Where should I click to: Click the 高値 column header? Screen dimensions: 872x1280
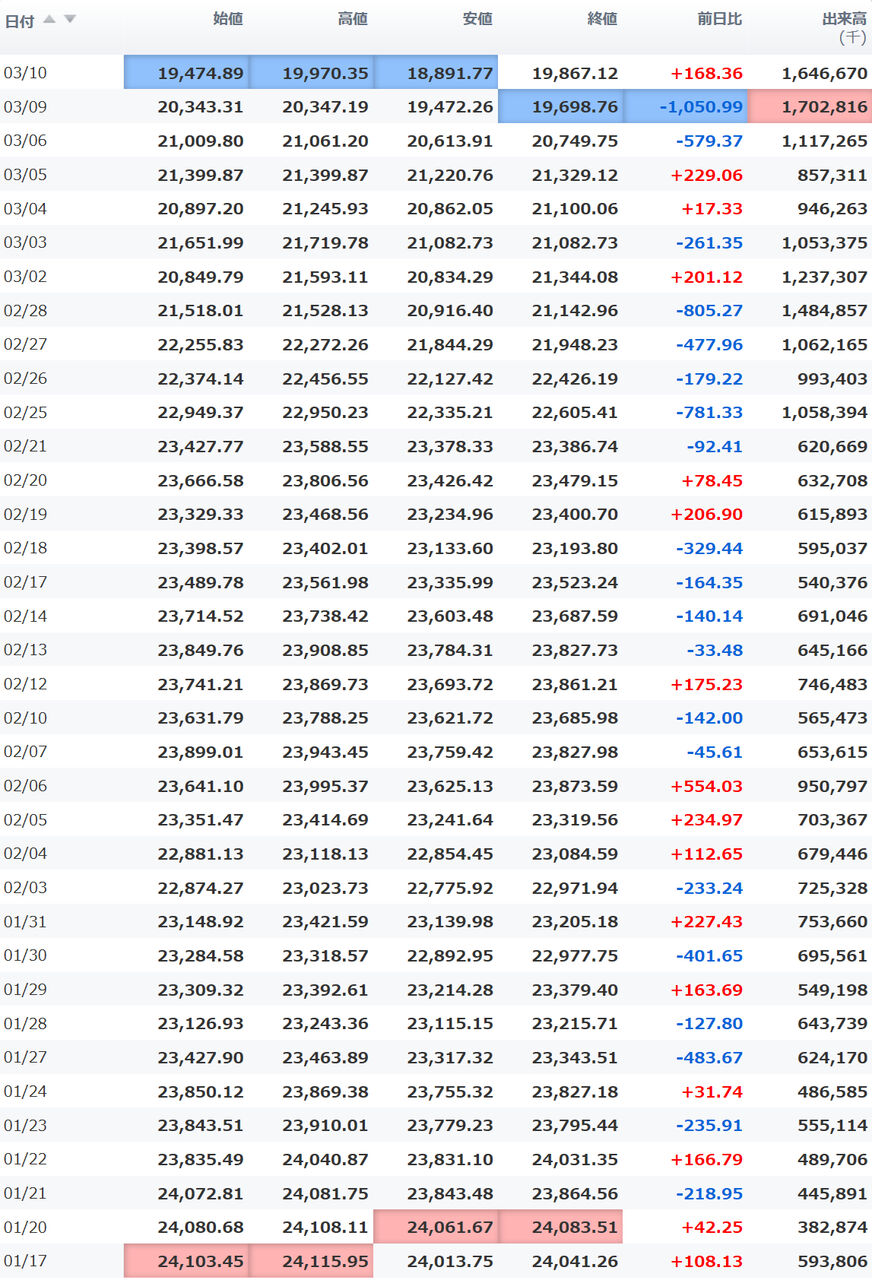tap(353, 19)
